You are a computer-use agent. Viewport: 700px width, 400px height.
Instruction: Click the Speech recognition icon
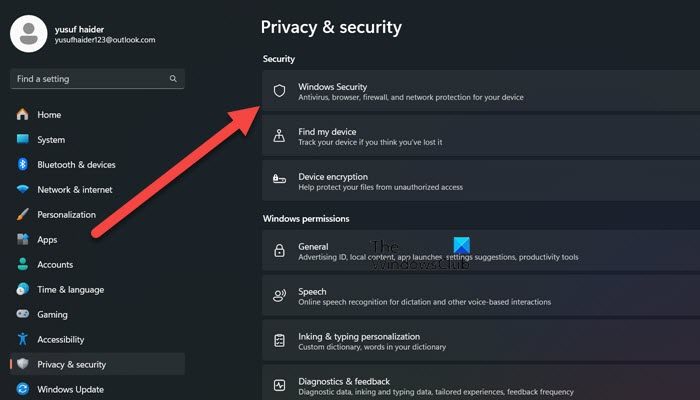(x=279, y=296)
